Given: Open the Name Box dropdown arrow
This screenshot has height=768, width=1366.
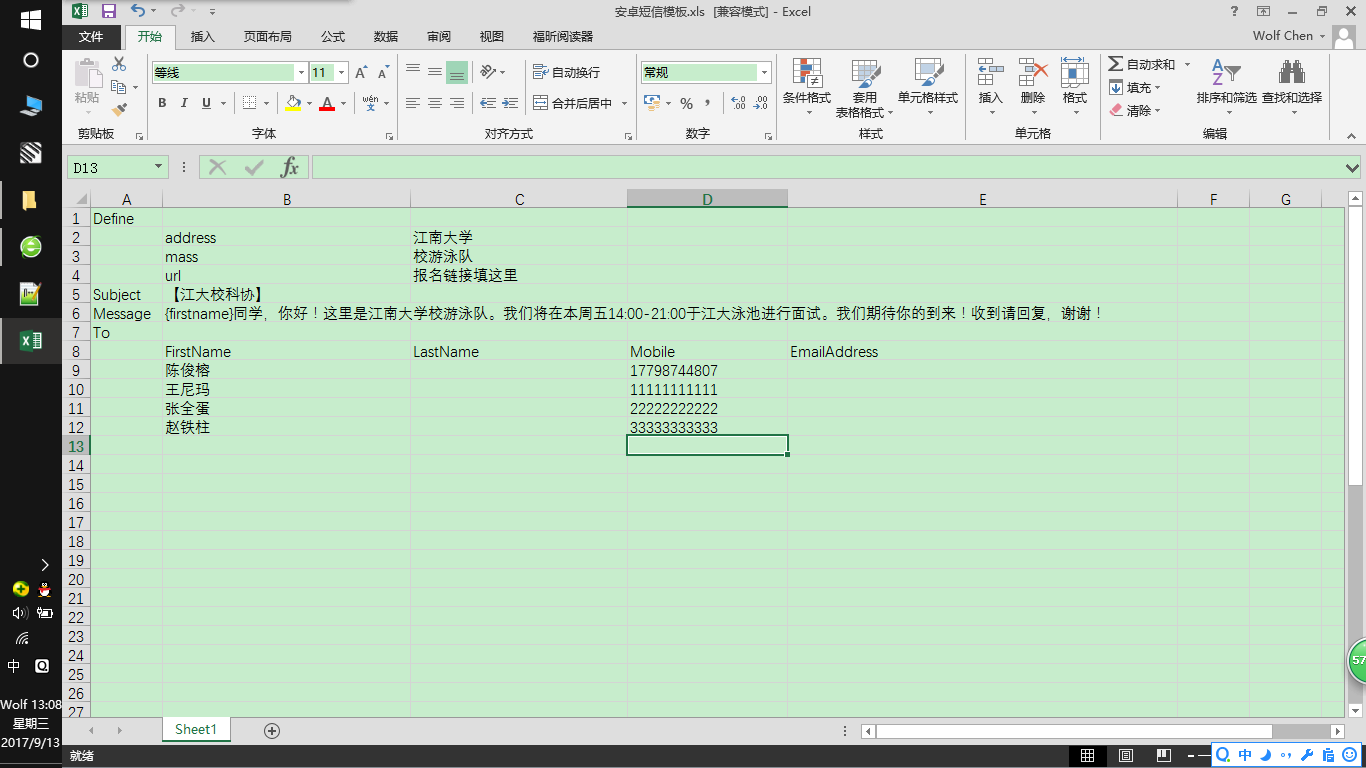Looking at the screenshot, I should [158, 167].
